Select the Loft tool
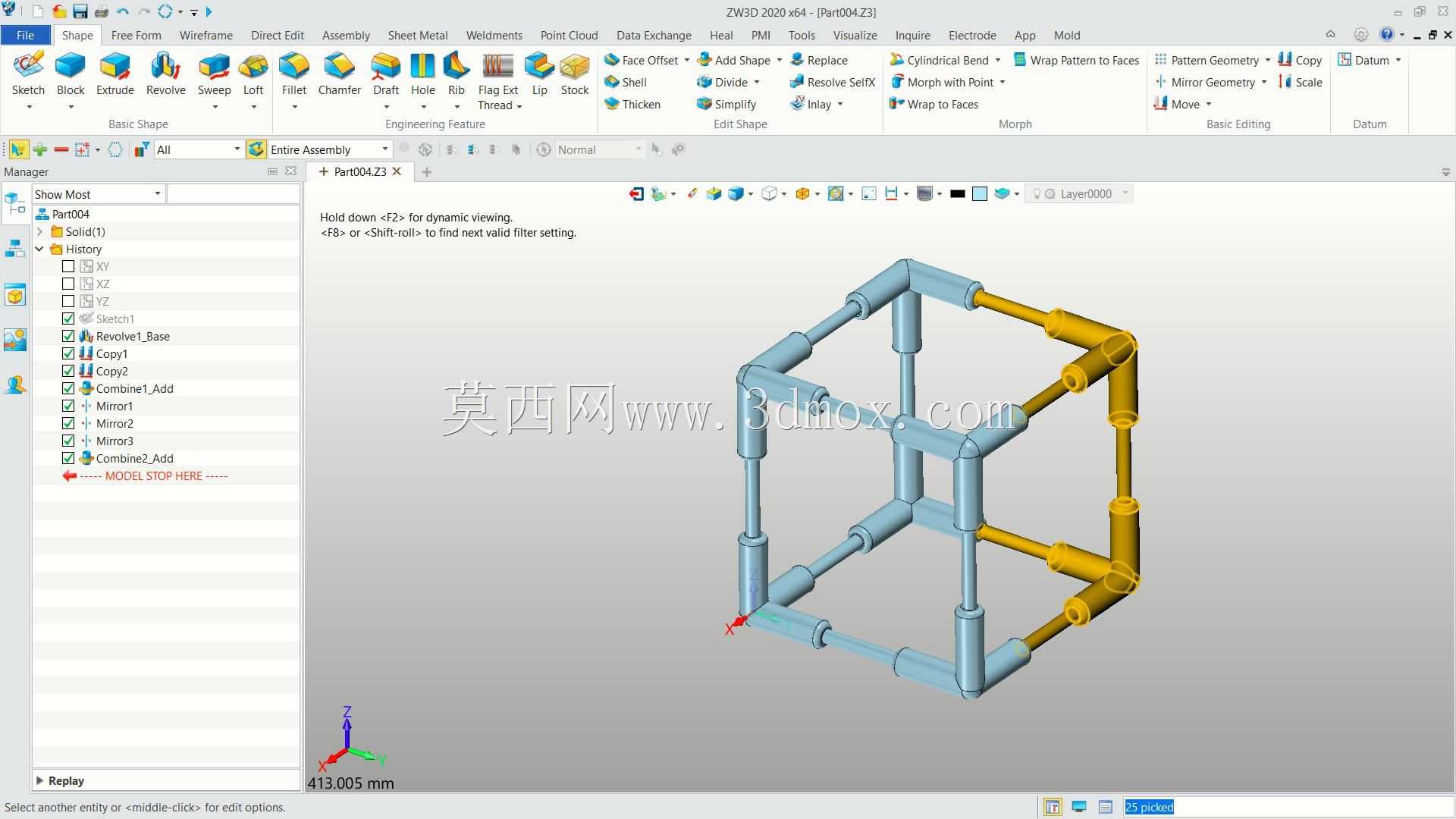The height and width of the screenshot is (819, 1456). [x=253, y=74]
